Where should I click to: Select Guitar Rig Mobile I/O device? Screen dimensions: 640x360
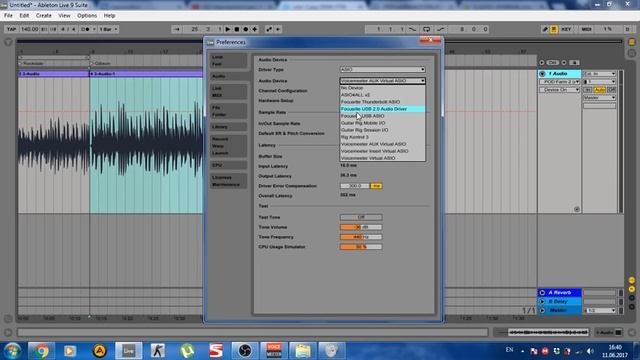pos(382,123)
